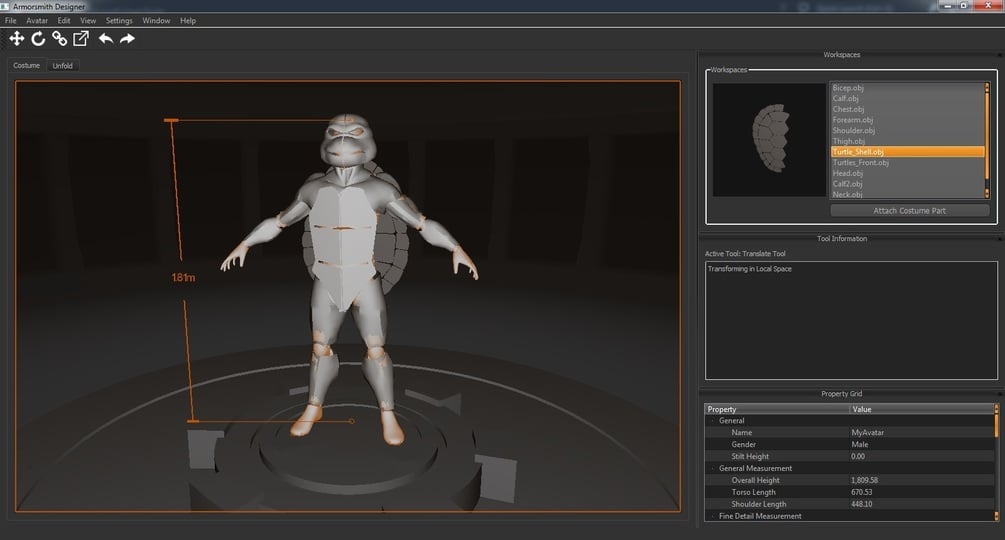Collapse the General property group
Screen dimensions: 1005x540
712,421
